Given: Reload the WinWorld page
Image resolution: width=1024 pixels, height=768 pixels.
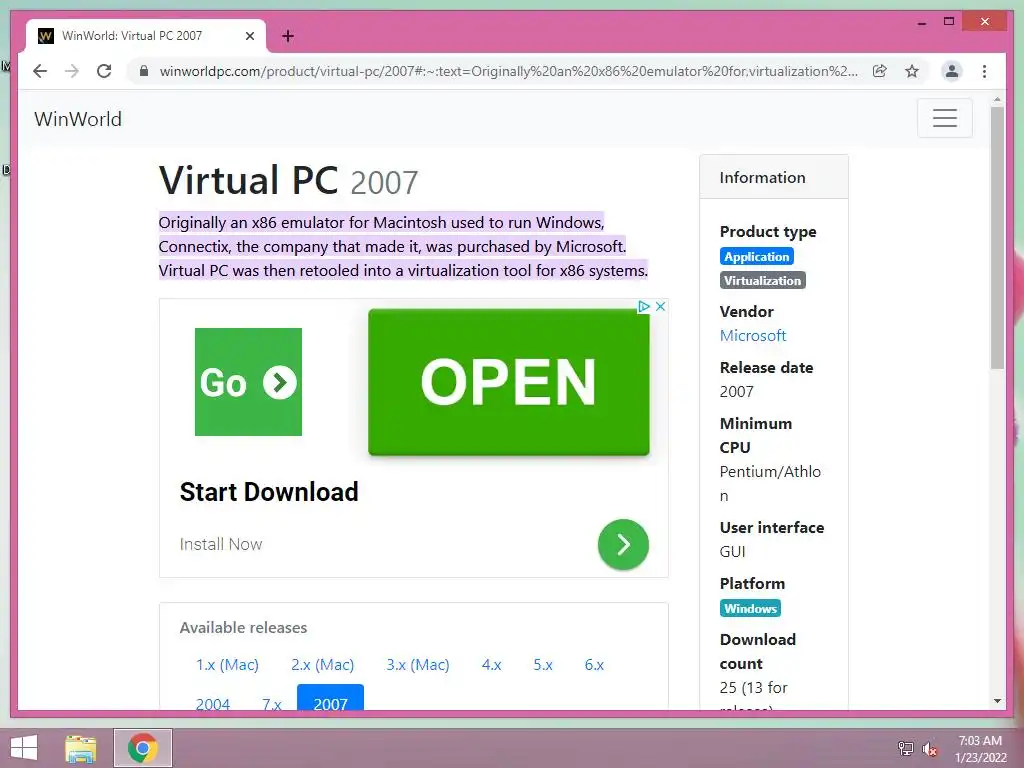Looking at the screenshot, I should pos(104,71).
